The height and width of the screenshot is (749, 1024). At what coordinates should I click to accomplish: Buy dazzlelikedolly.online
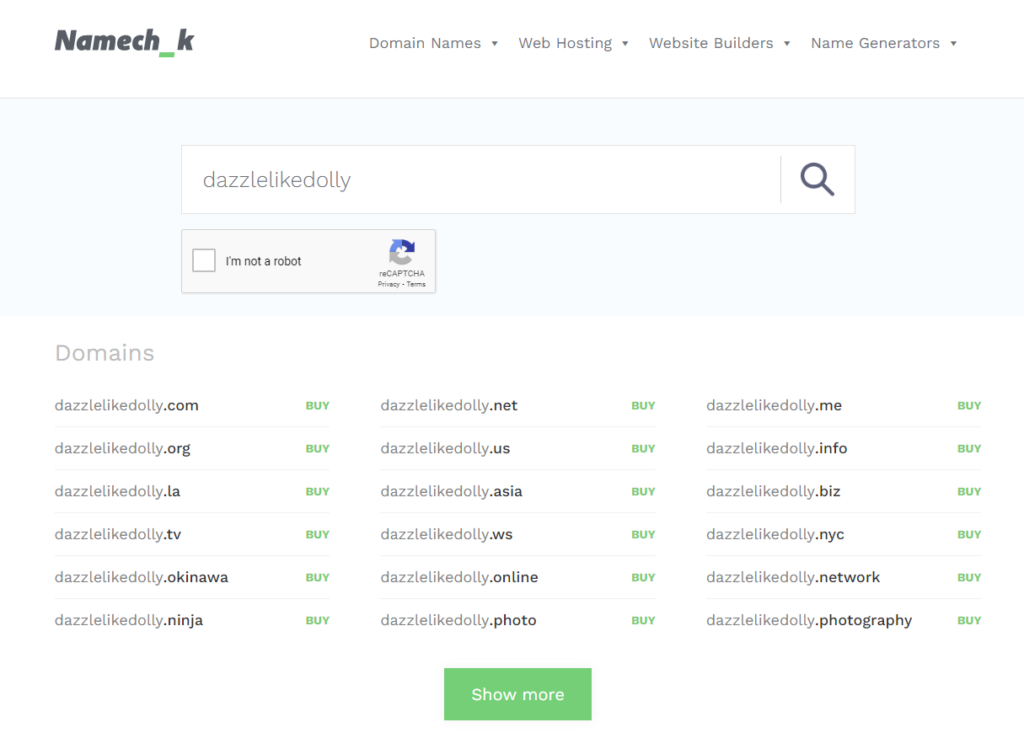643,578
